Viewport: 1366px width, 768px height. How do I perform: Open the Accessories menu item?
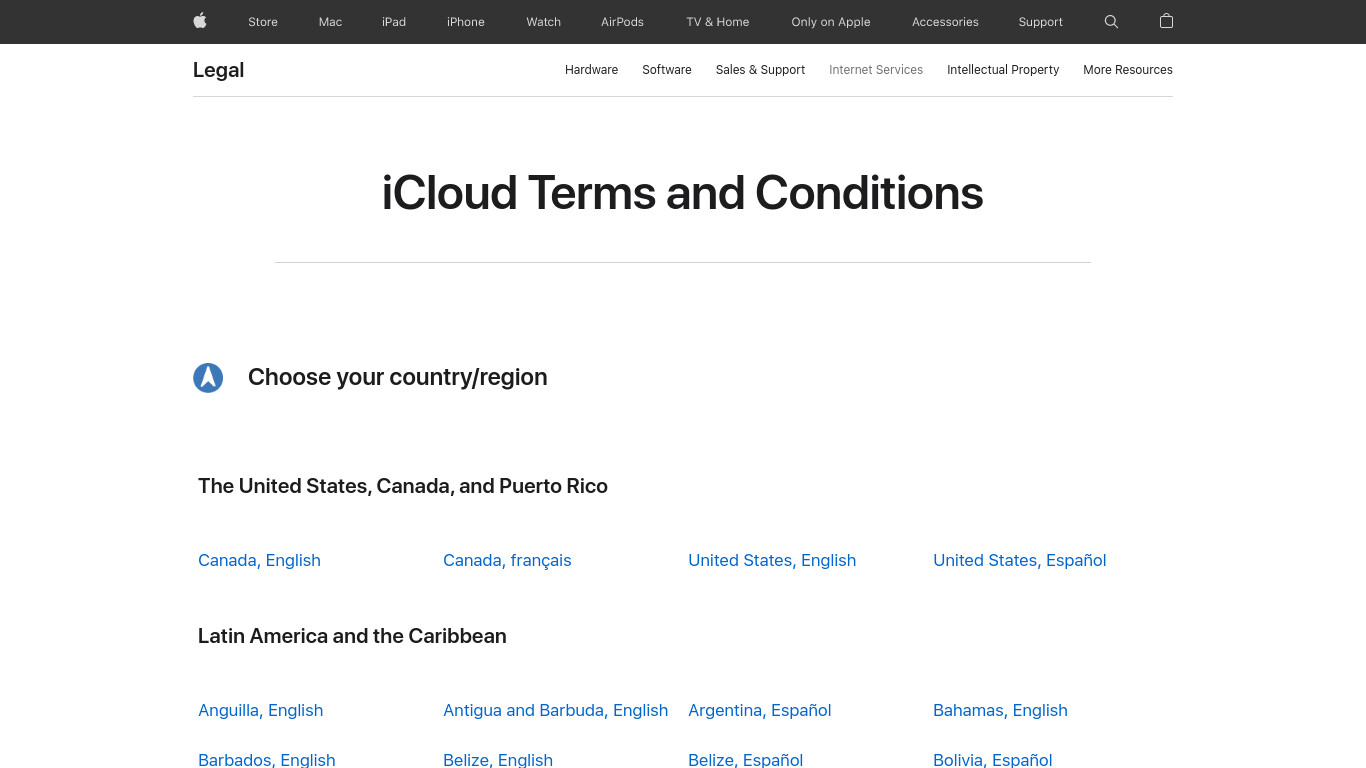(x=945, y=22)
